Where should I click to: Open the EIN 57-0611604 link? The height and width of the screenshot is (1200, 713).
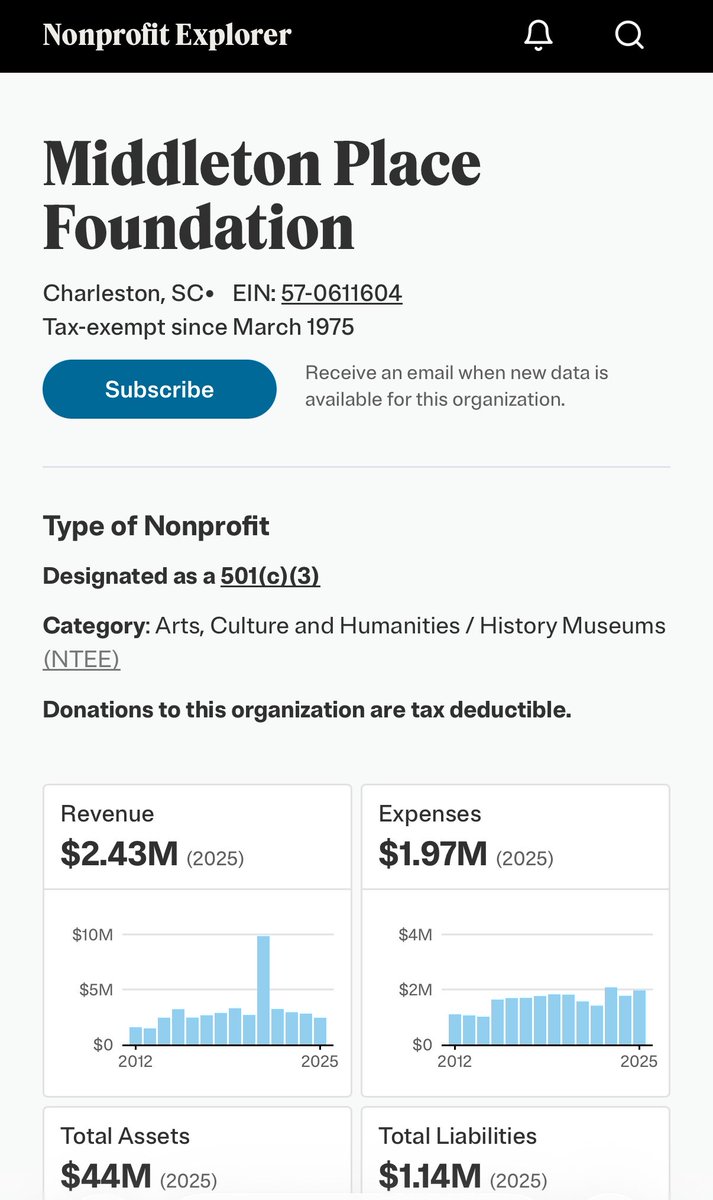341,294
